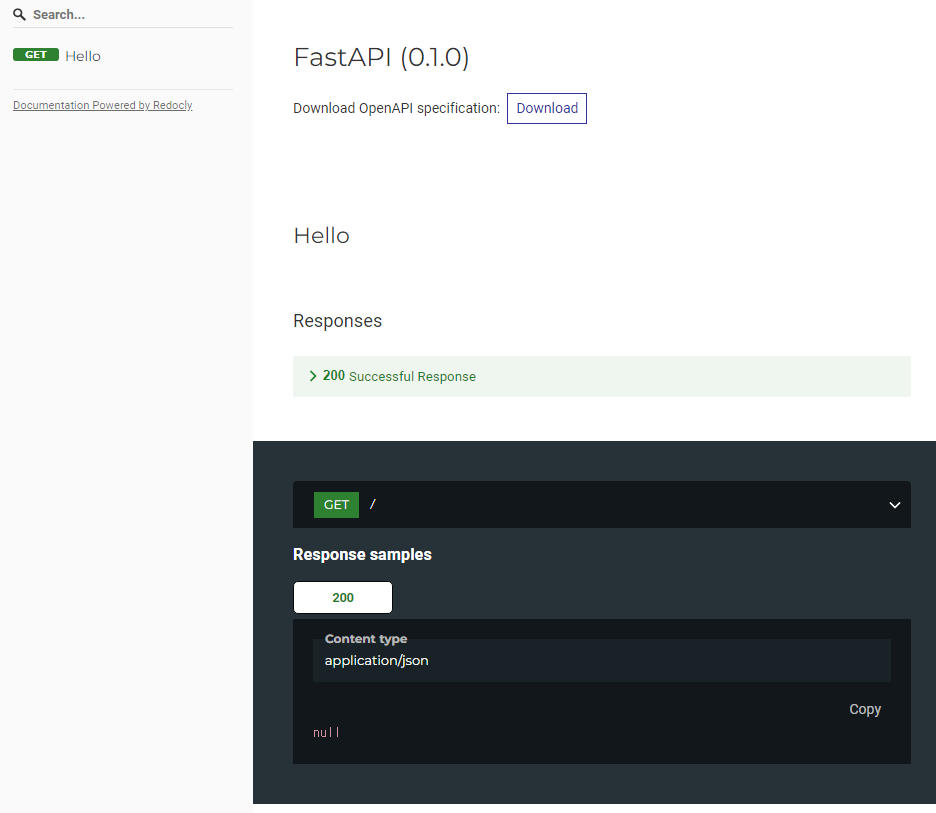Screen dimensions: 936x813
Task: Select the 200 response sample tab
Action: coord(343,598)
